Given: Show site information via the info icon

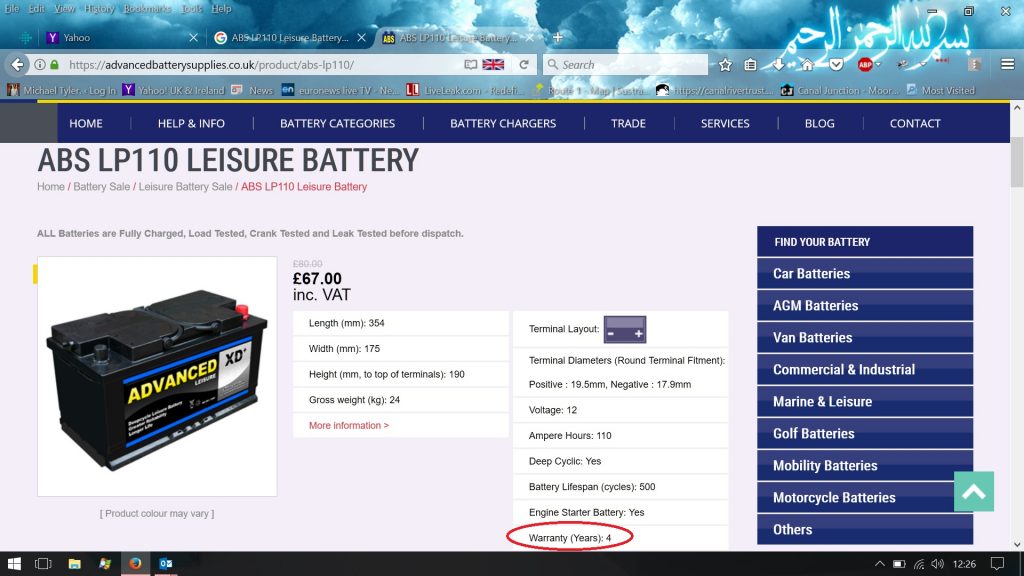Looking at the screenshot, I should pos(40,65).
